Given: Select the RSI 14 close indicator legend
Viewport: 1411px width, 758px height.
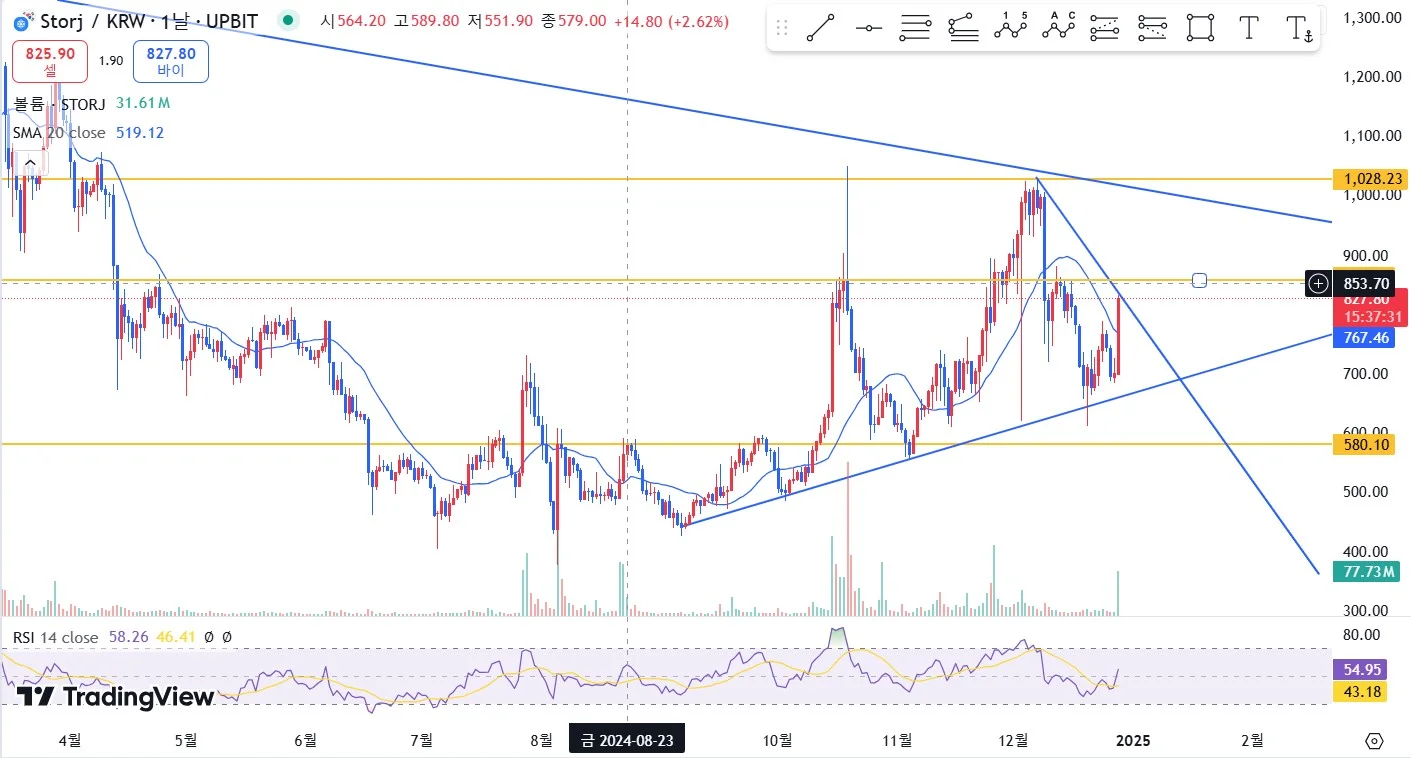Looking at the screenshot, I should coord(56,637).
